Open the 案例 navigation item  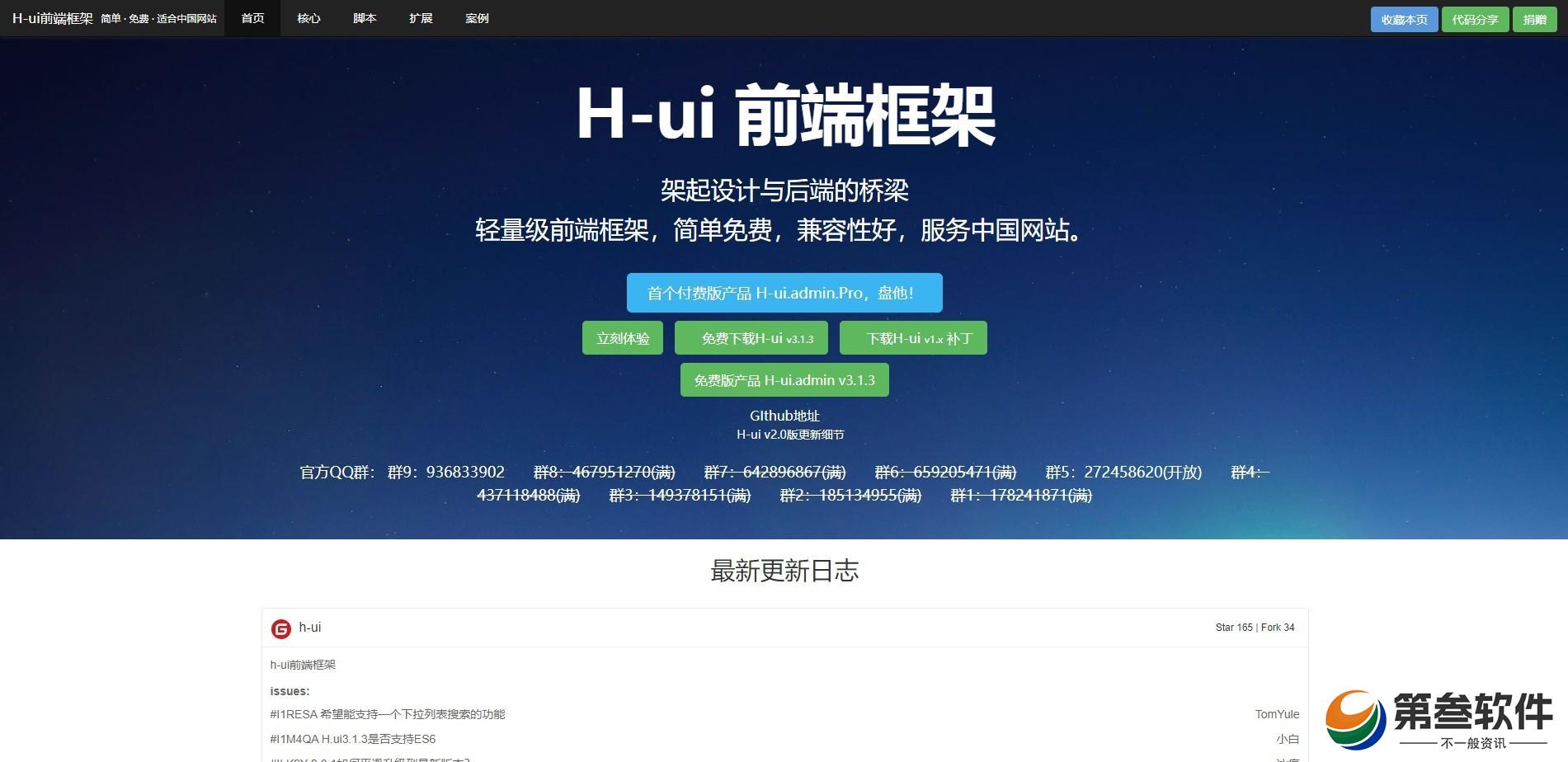tap(477, 18)
